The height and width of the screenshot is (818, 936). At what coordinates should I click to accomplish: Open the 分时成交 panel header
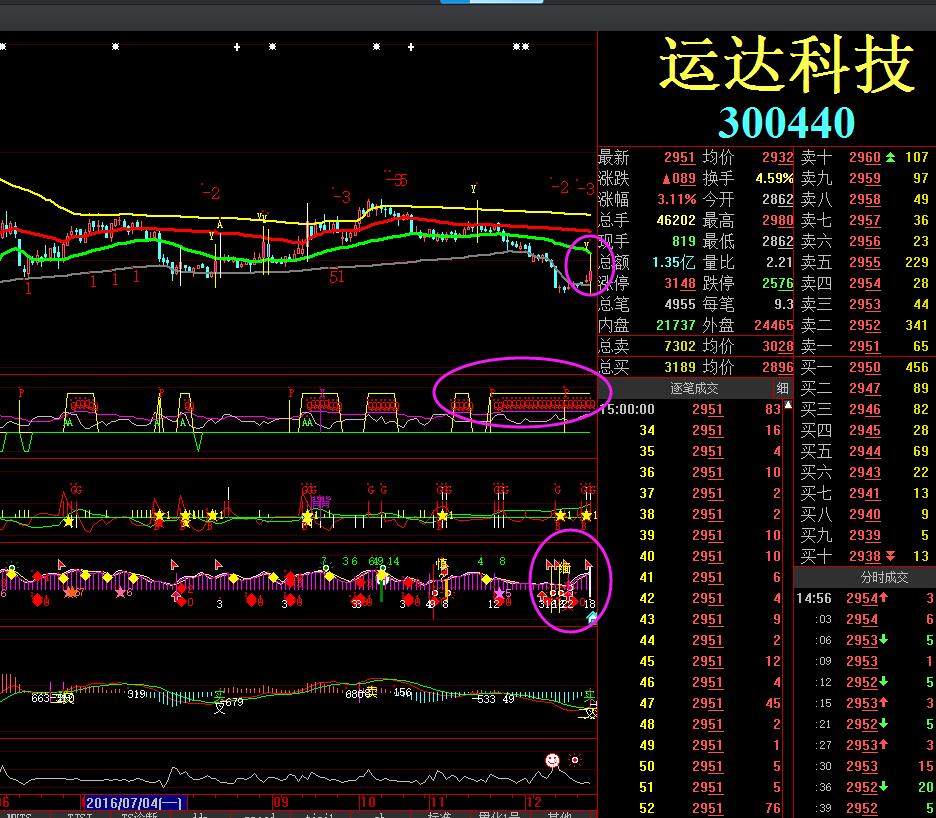tap(884, 577)
